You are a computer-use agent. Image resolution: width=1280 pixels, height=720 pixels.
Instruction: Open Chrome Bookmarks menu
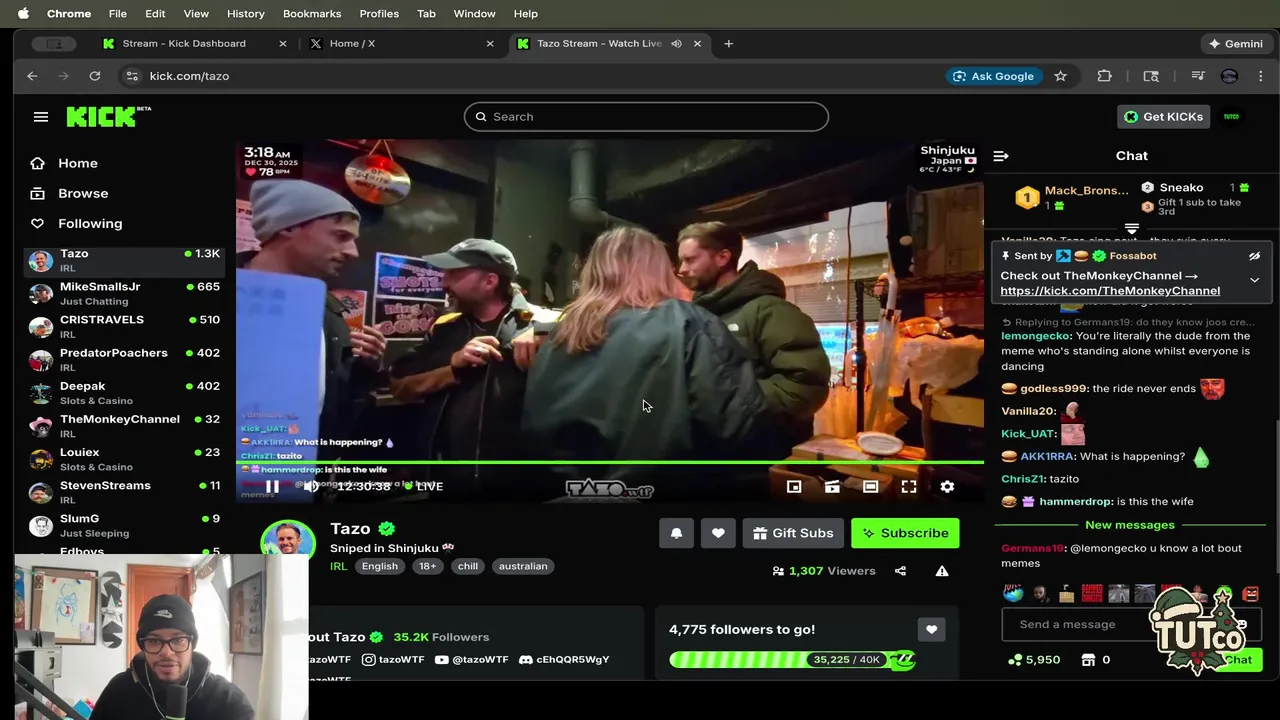point(312,14)
